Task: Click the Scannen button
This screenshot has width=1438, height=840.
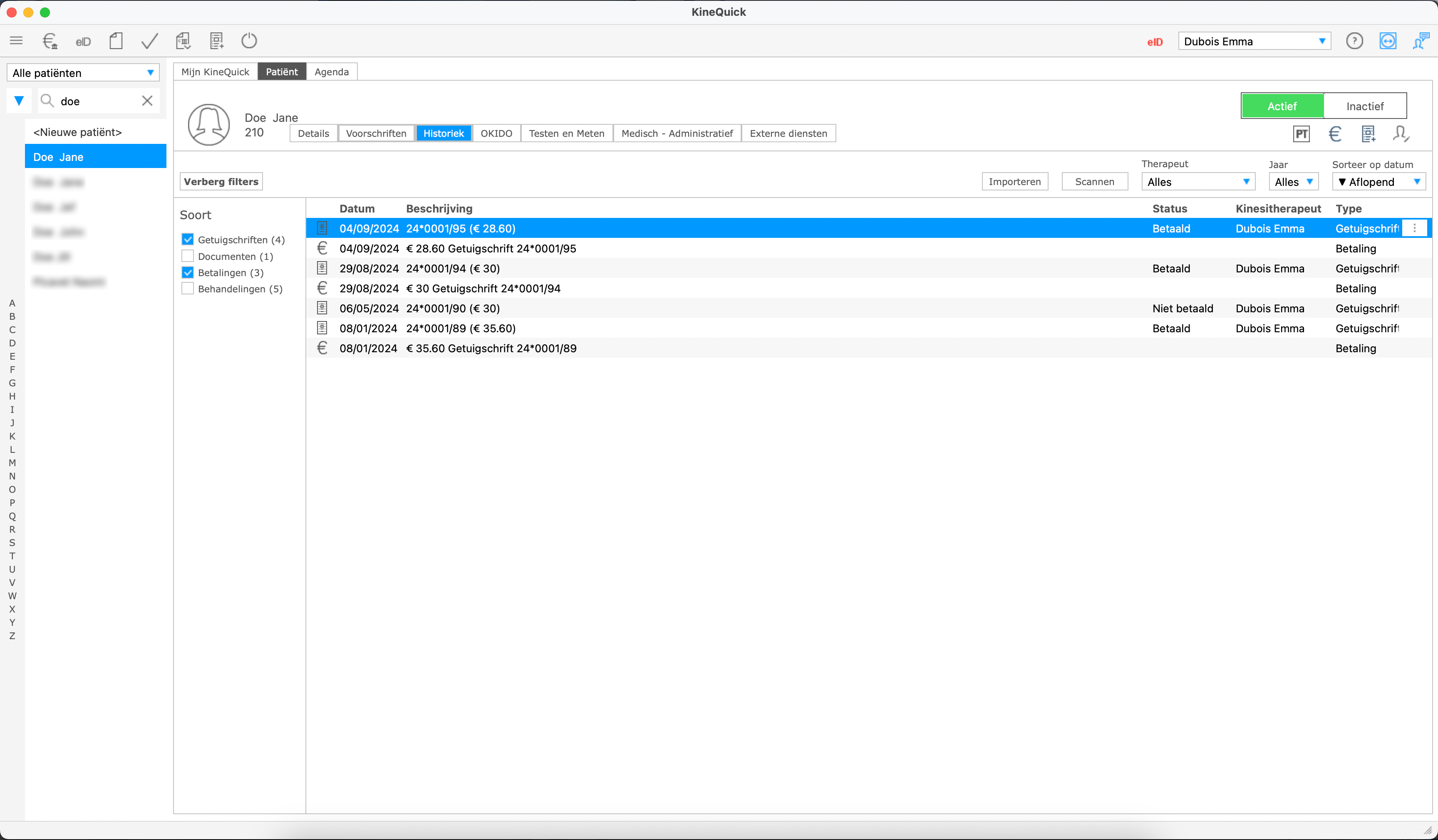Action: pos(1094,181)
